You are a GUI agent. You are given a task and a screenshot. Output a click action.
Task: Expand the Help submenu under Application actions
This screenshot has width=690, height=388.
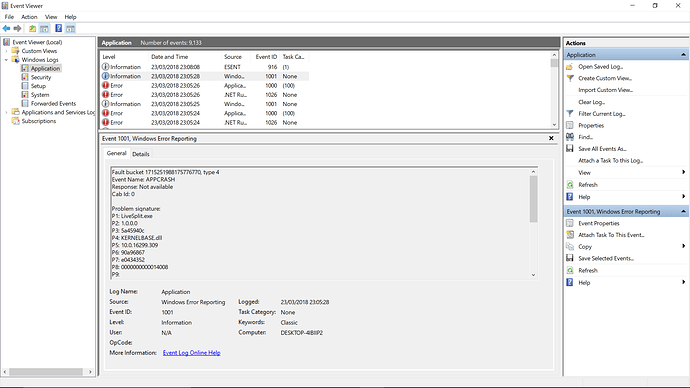[683, 197]
